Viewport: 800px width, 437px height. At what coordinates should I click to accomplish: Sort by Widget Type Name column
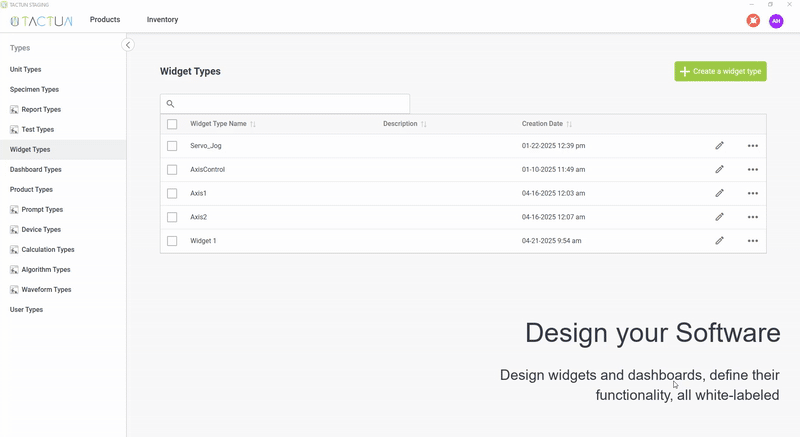click(253, 124)
